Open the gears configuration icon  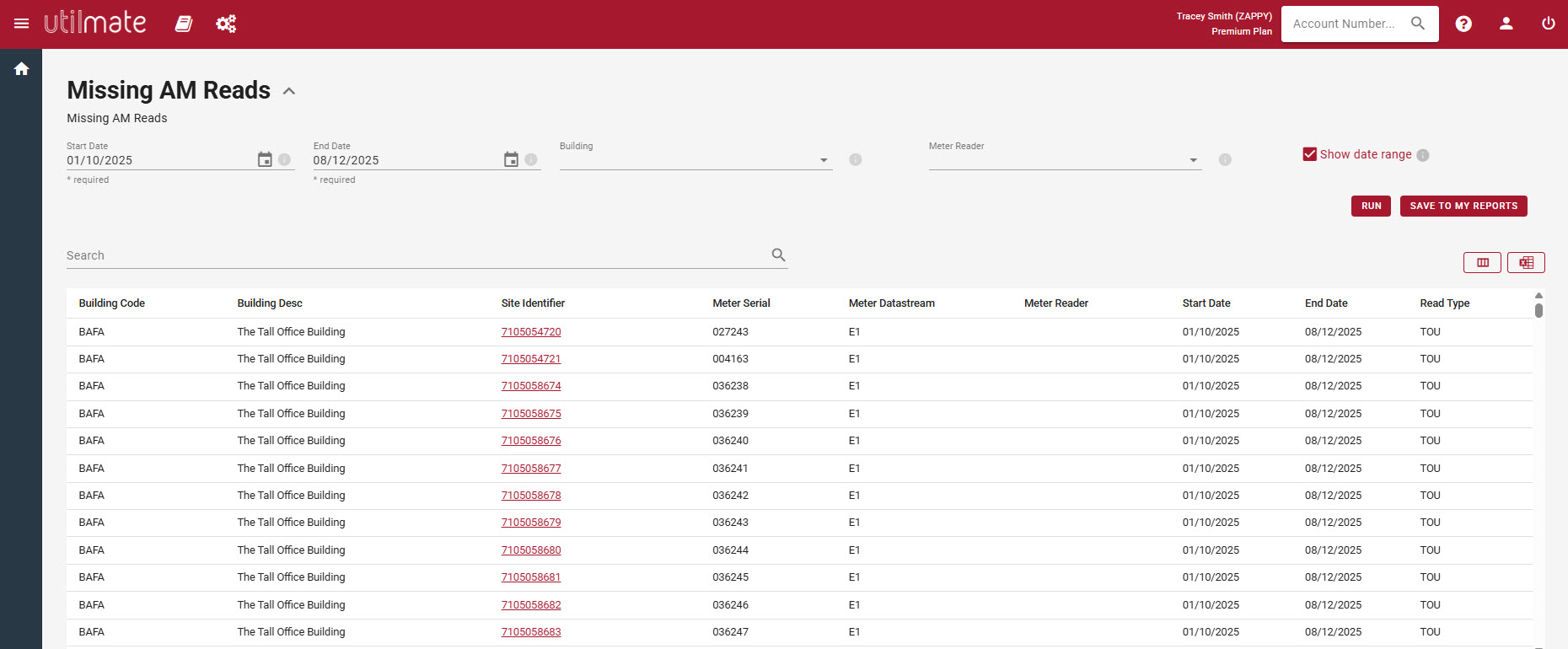(226, 24)
